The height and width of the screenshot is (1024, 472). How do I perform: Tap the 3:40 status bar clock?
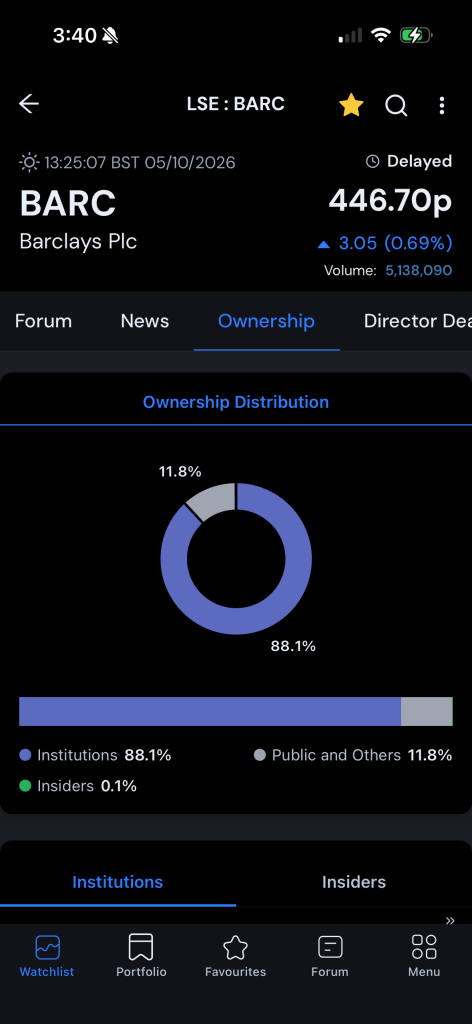pos(74,35)
